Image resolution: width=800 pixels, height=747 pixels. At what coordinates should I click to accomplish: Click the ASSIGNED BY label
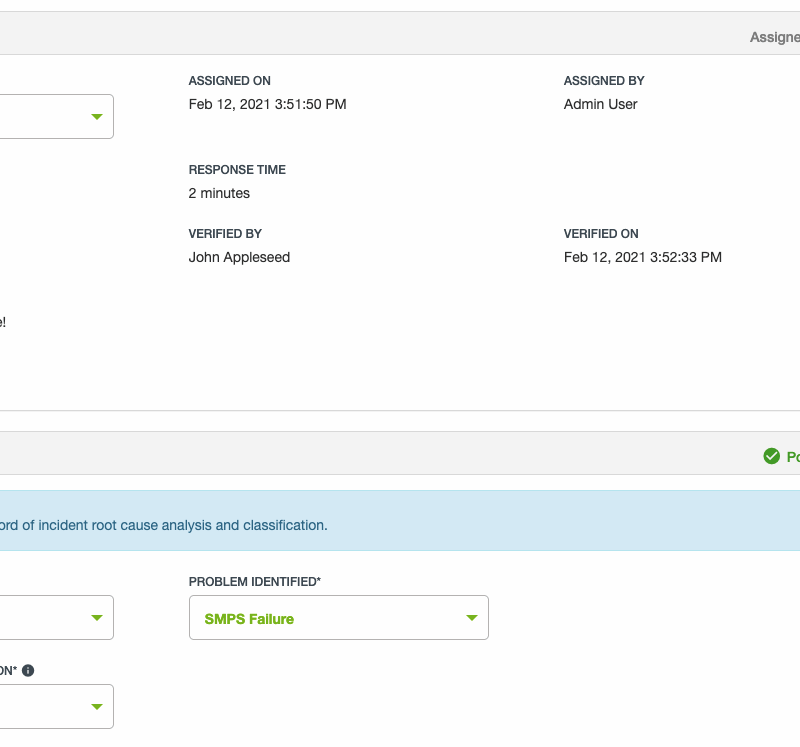(604, 81)
